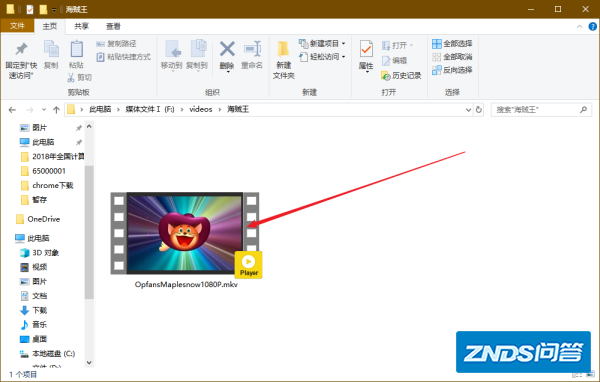The width and height of the screenshot is (600, 382).
Task: Click the Open ribbon command
Action: (398, 46)
